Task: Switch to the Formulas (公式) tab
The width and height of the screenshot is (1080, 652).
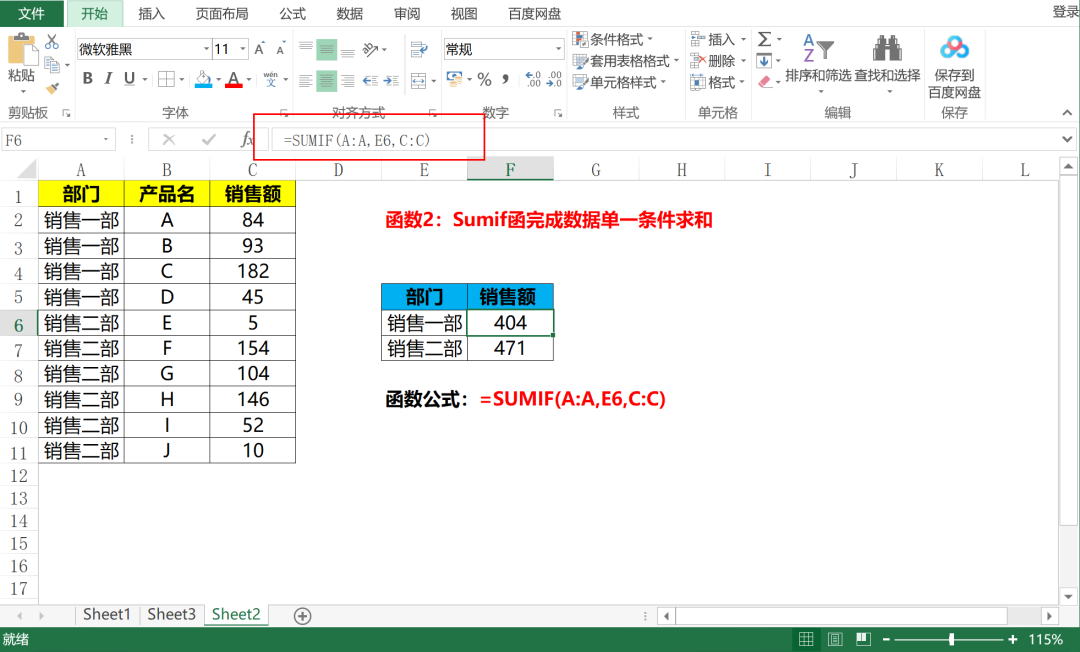Action: point(293,13)
